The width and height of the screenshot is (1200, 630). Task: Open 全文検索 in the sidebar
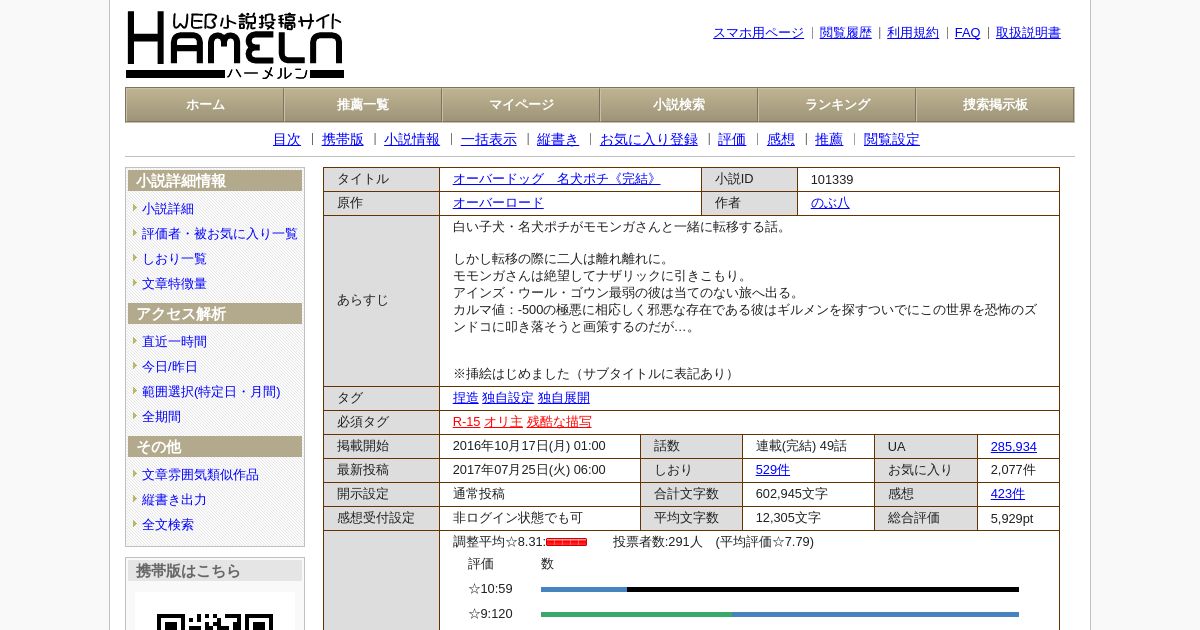point(168,525)
